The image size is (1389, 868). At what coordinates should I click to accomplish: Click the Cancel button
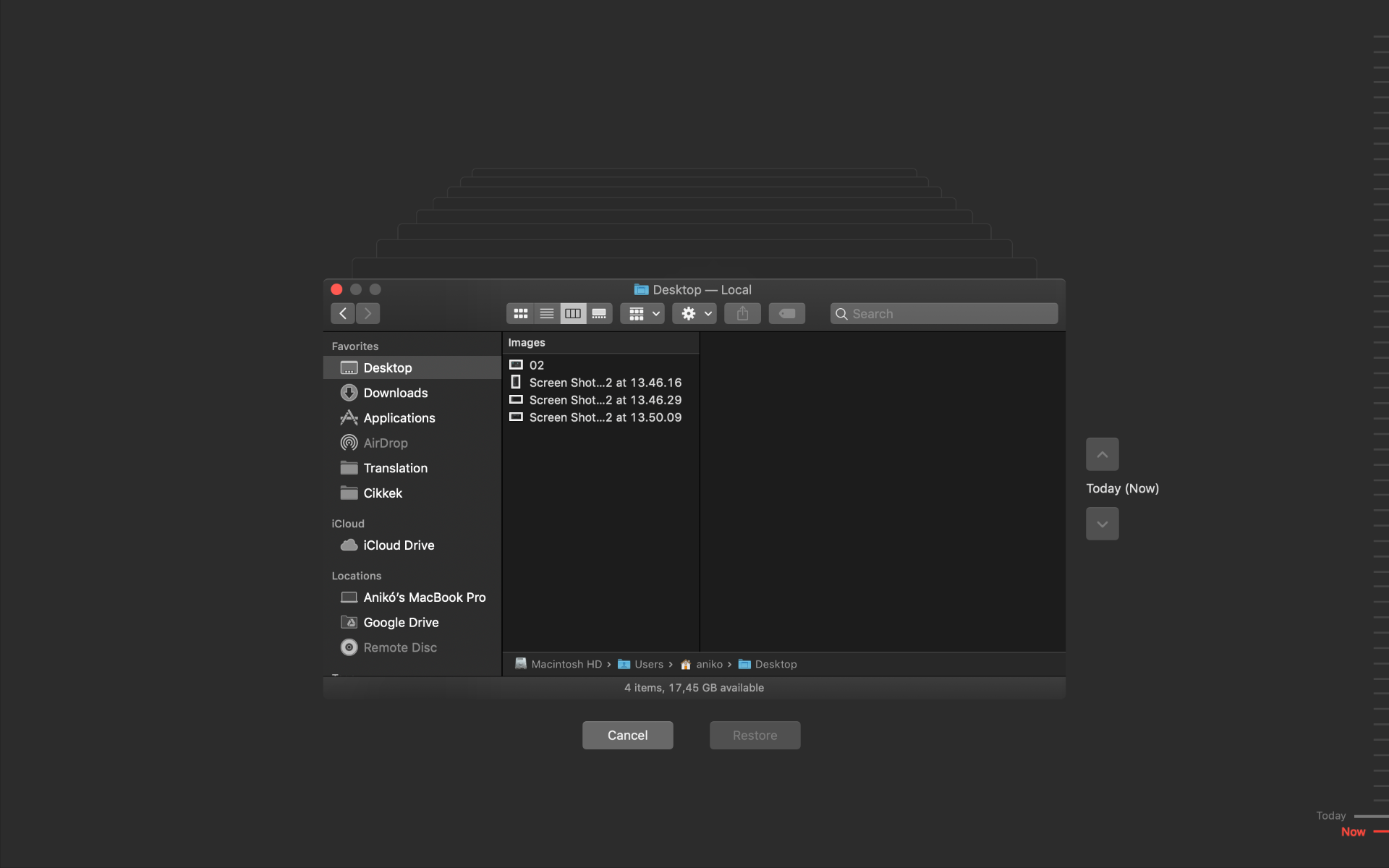(x=627, y=735)
